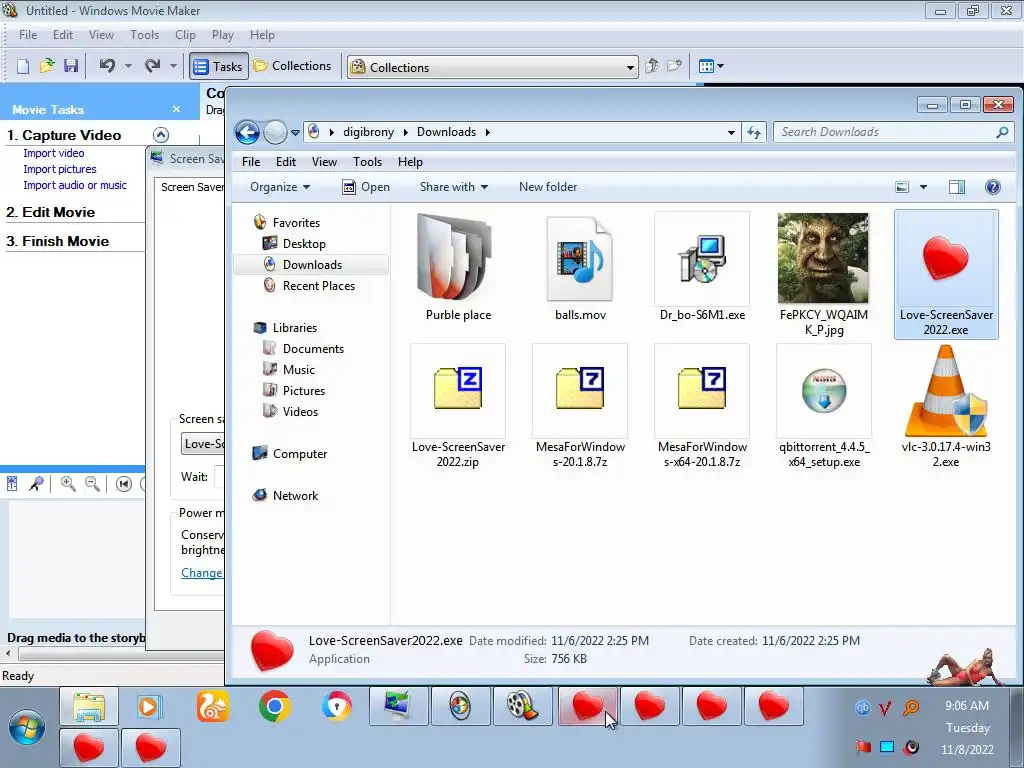
Task: Open Explorer Tools menu
Action: (367, 162)
